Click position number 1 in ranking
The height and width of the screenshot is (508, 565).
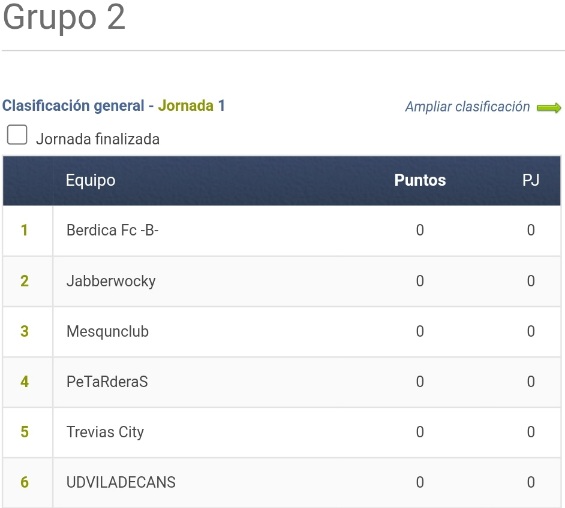click(24, 230)
